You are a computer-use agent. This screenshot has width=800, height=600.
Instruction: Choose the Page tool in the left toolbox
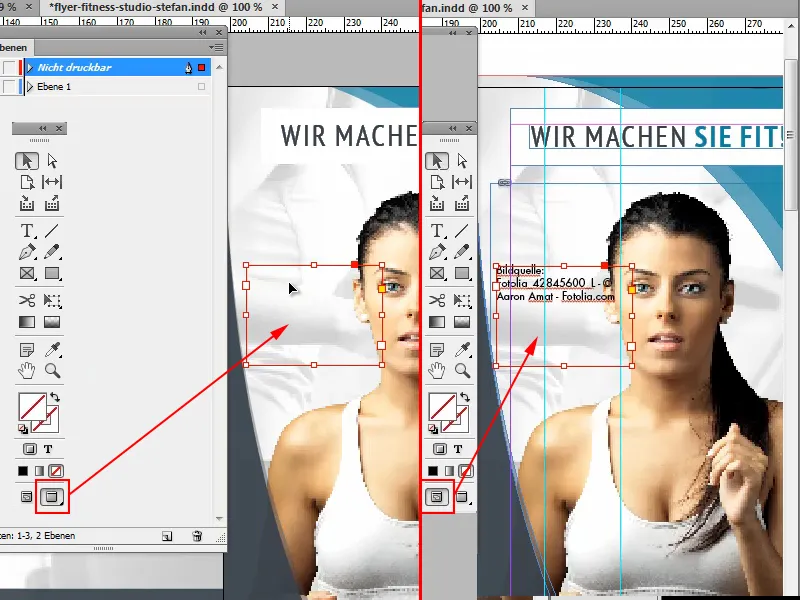click(x=27, y=182)
